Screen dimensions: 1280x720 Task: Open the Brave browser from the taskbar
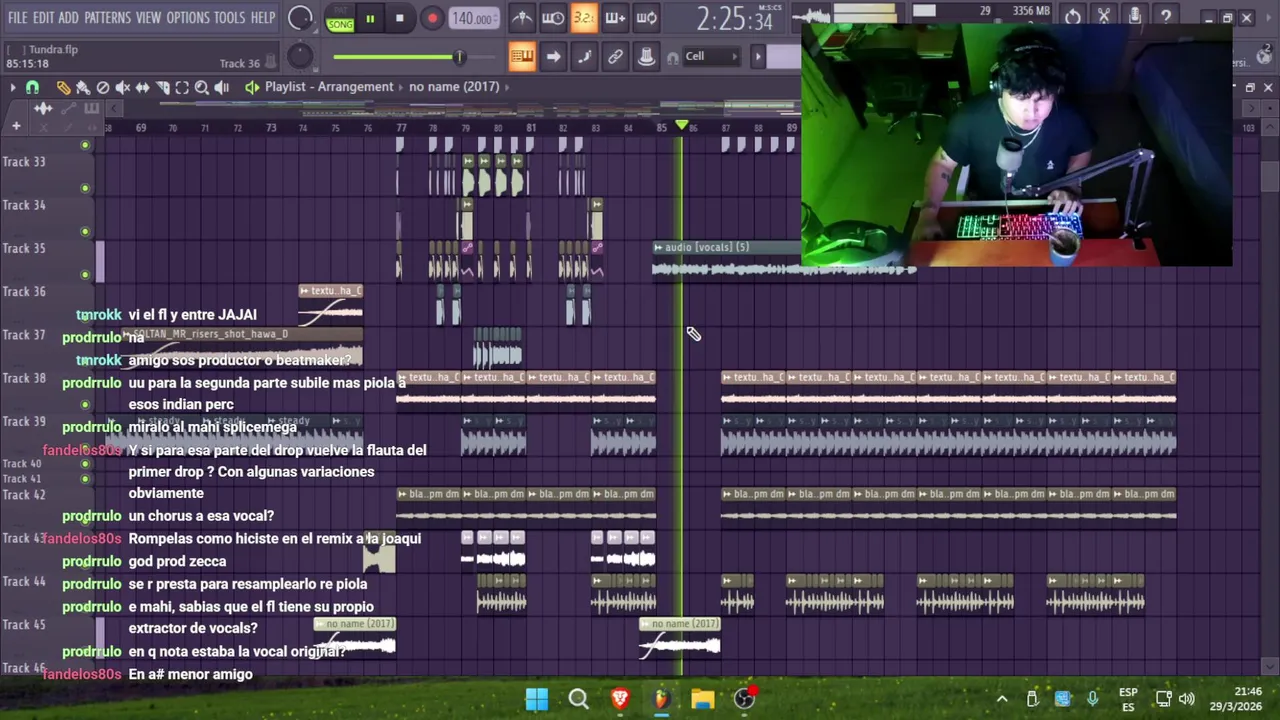(620, 699)
